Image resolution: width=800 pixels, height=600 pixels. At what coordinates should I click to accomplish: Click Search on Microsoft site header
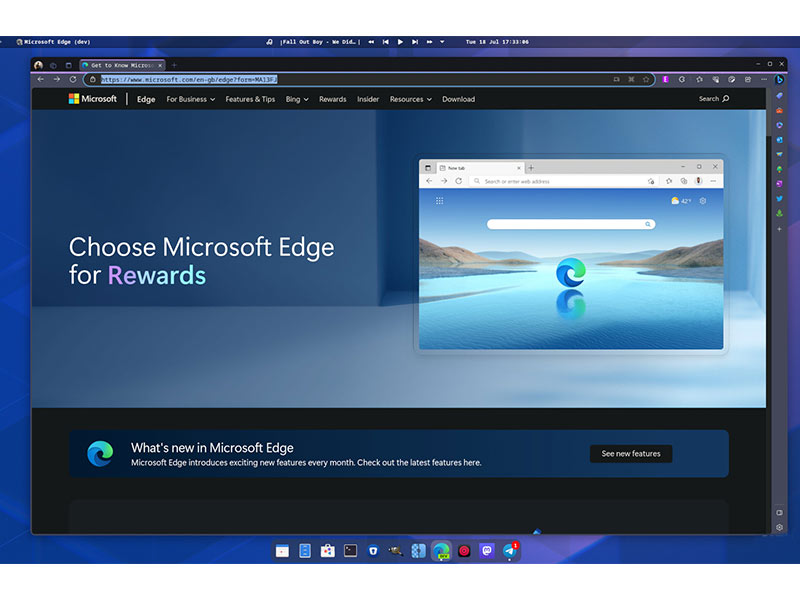[x=714, y=98]
